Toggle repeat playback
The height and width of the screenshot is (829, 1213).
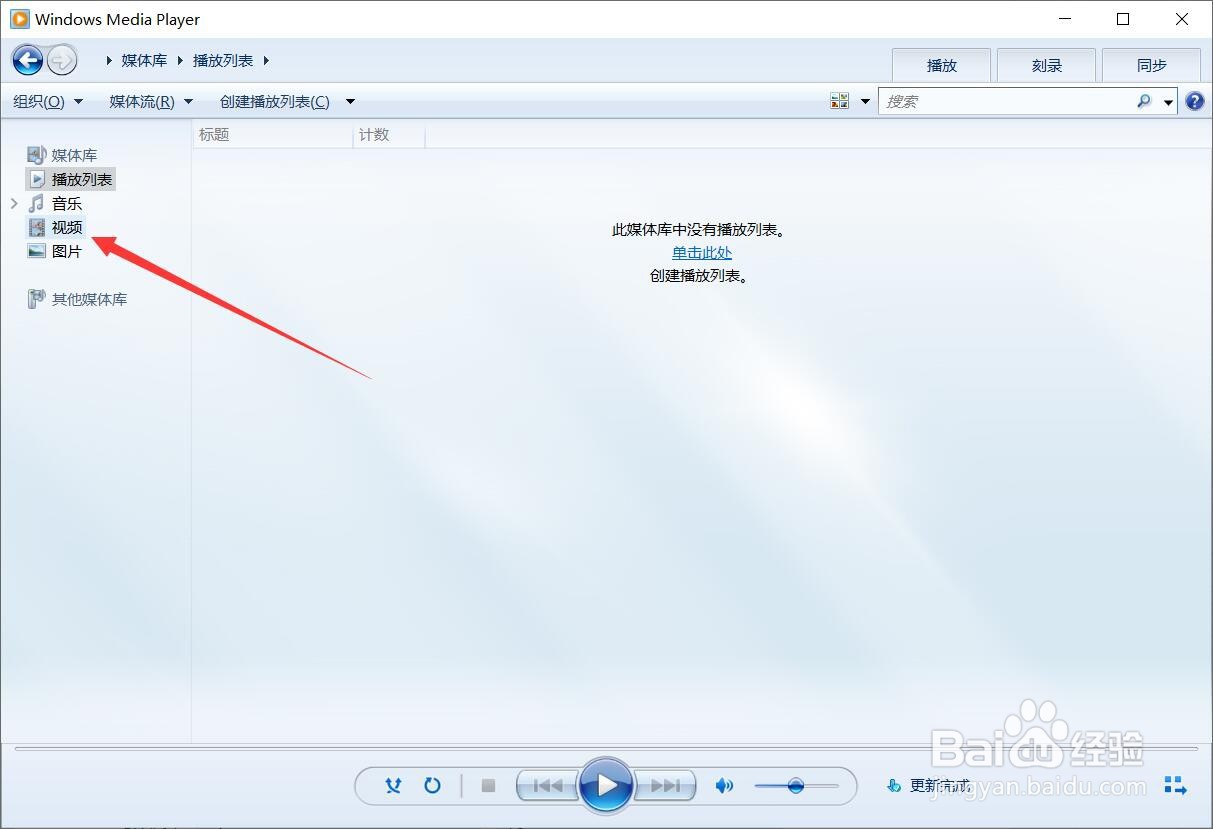pos(432,786)
